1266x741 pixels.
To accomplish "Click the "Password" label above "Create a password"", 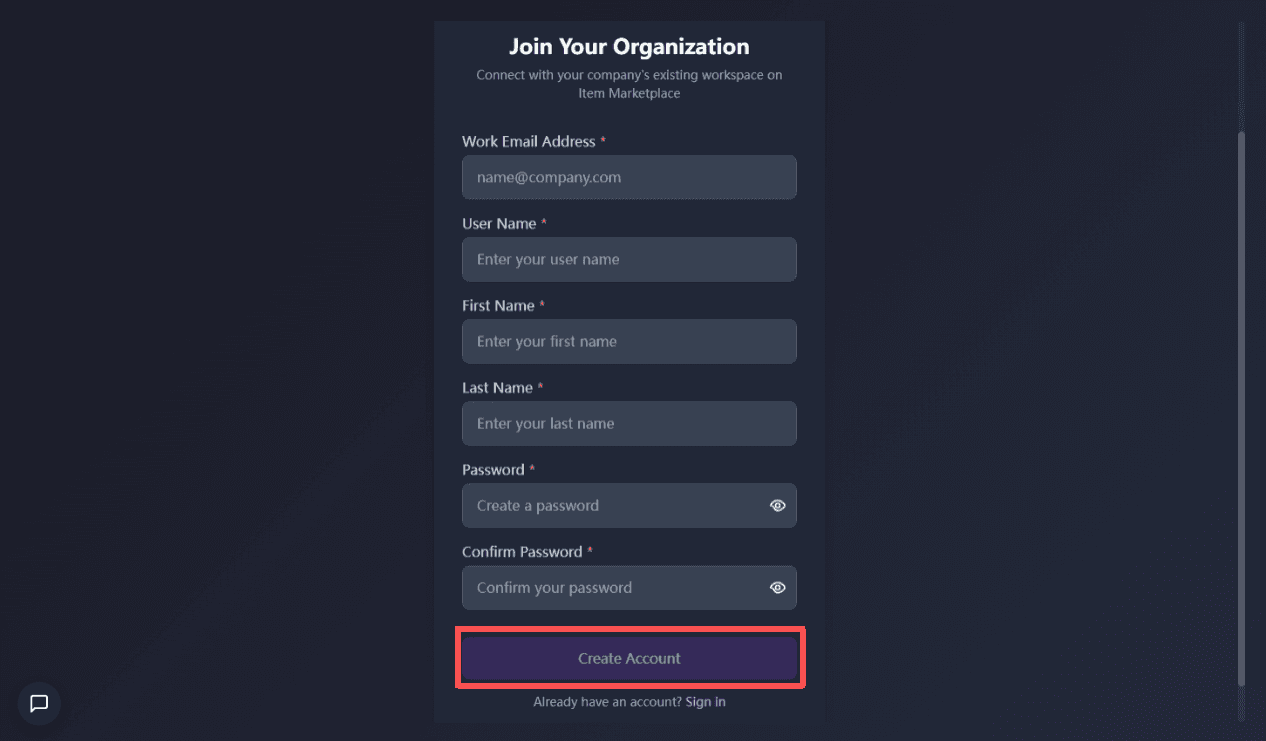I will pos(493,470).
